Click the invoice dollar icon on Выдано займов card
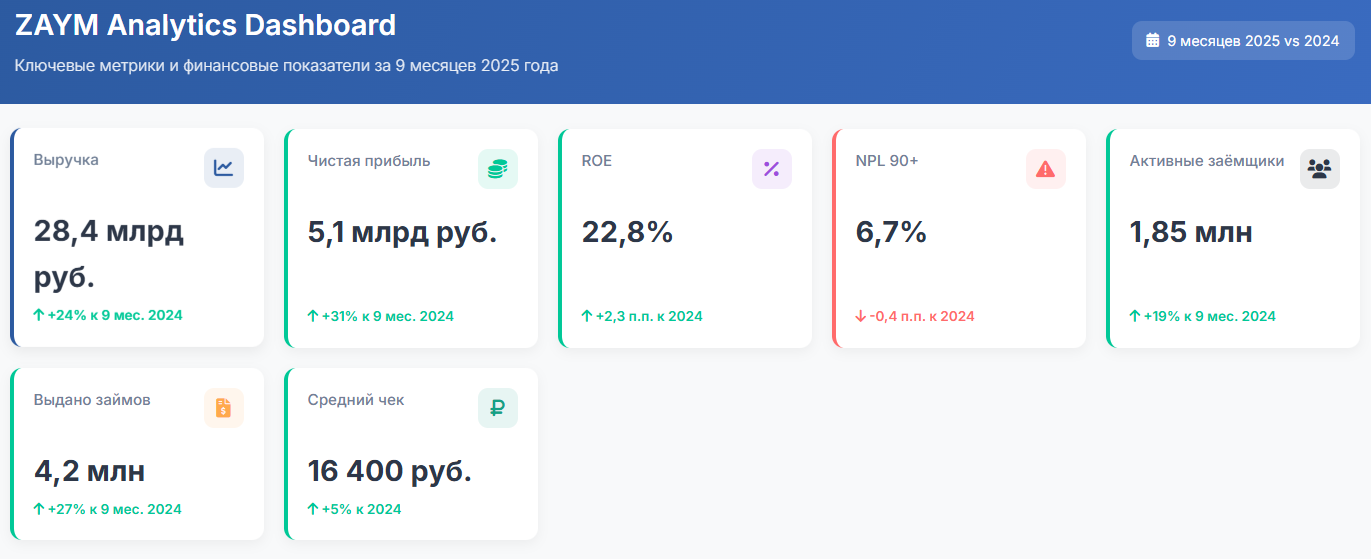The height and width of the screenshot is (559, 1371). pos(224,408)
